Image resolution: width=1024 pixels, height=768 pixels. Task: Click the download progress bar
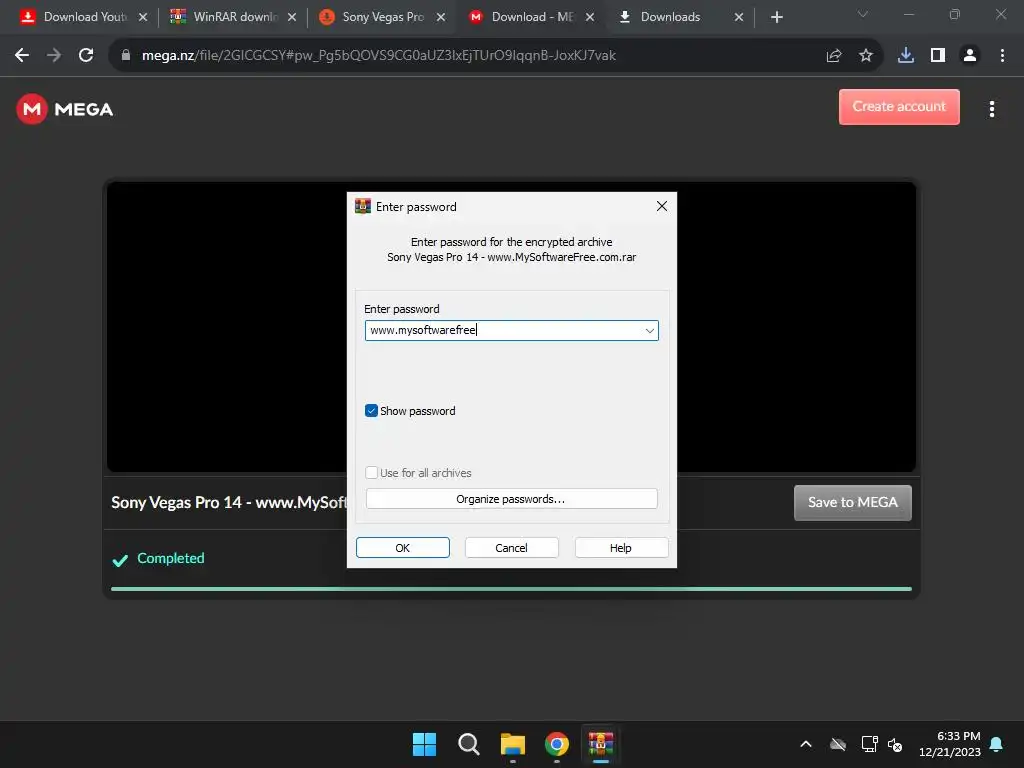pos(511,589)
